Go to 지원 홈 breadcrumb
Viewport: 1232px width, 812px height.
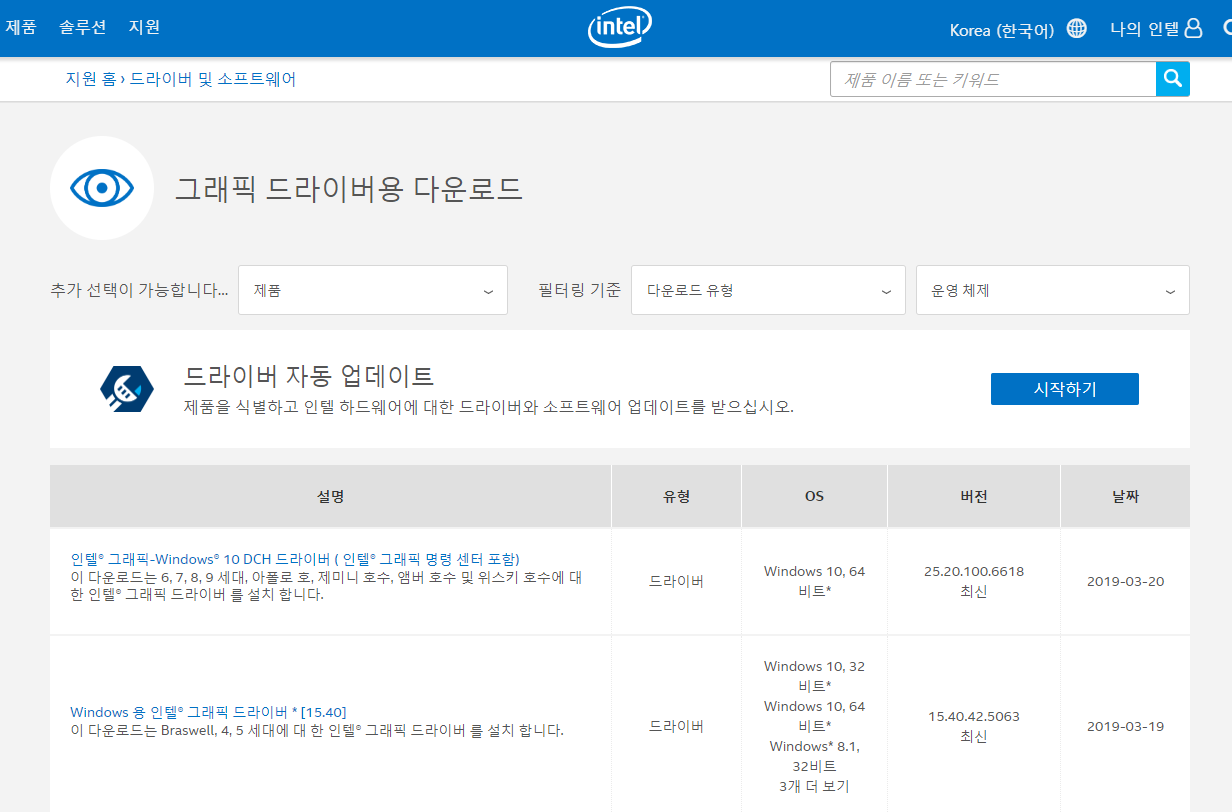click(91, 79)
